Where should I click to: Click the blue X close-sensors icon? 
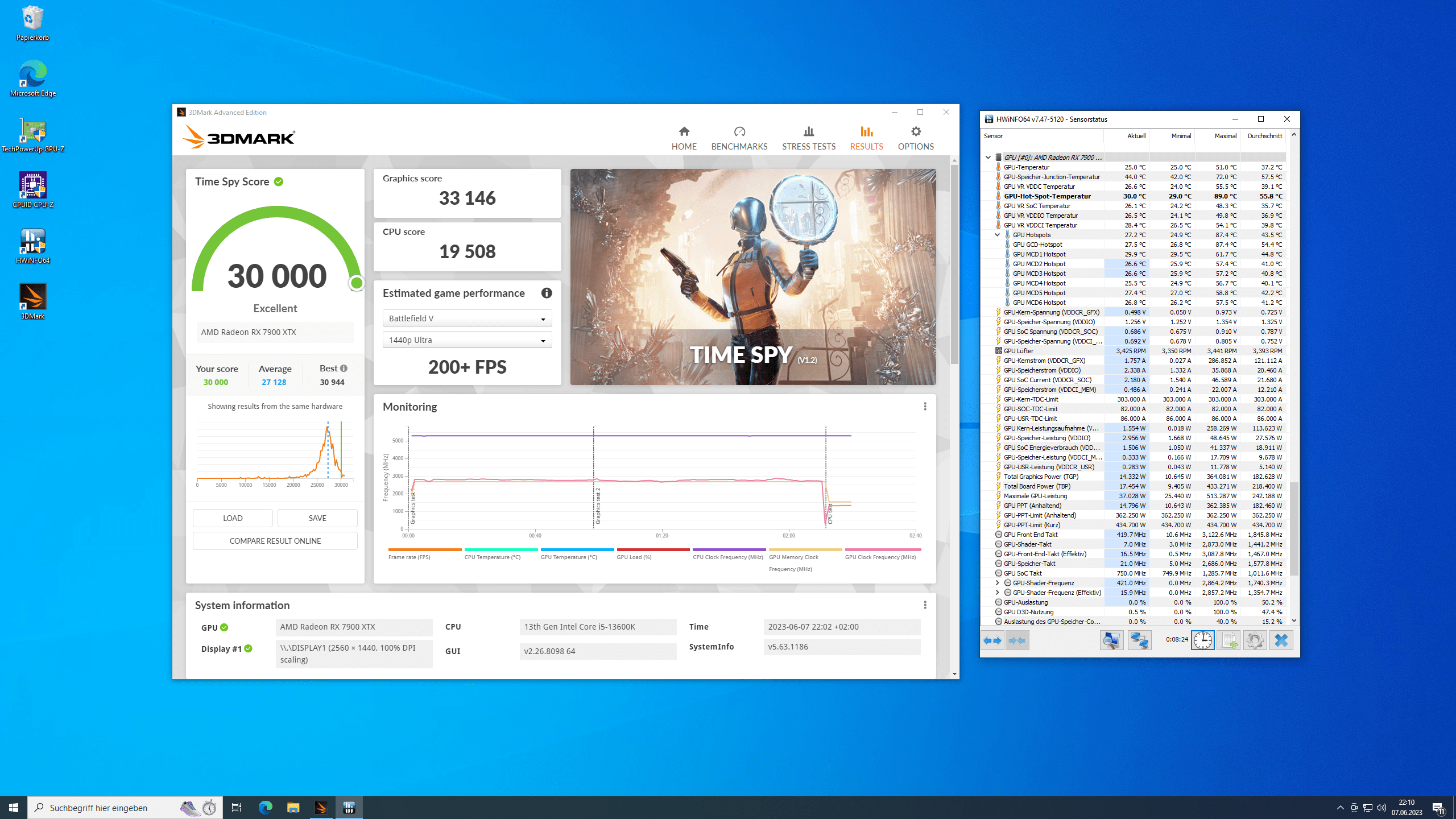(x=1281, y=640)
